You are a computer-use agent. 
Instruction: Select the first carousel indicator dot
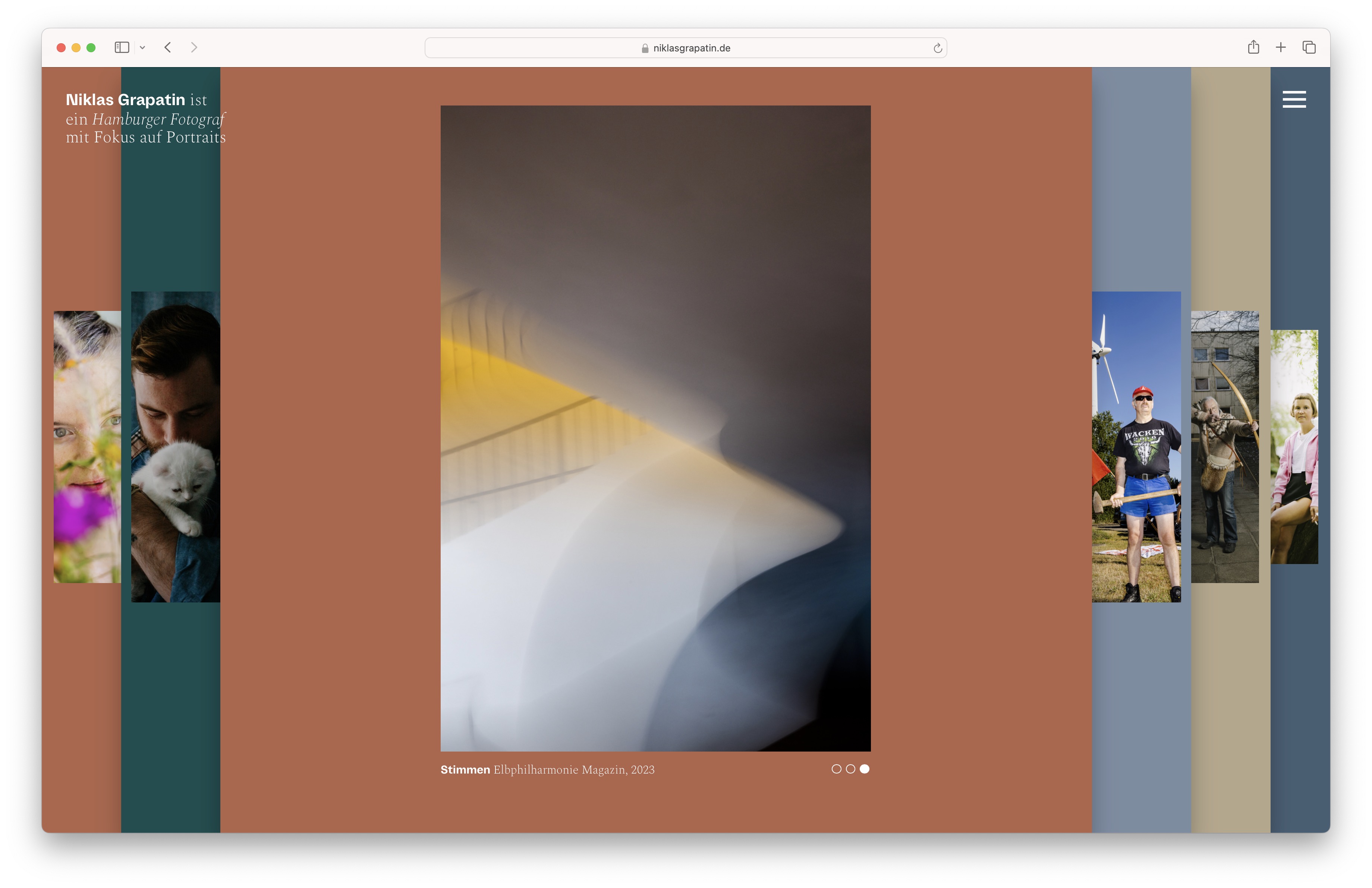point(837,769)
